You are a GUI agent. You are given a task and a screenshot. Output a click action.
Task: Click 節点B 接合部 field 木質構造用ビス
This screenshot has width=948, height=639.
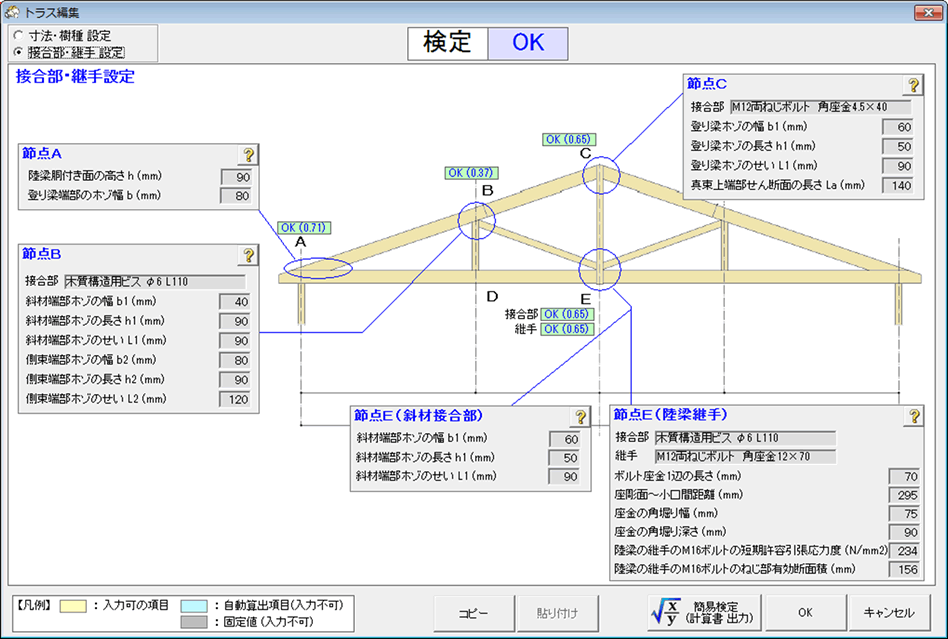[155, 282]
